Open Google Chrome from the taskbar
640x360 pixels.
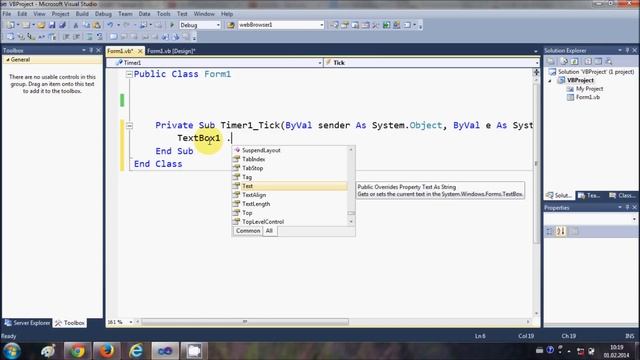pos(77,351)
